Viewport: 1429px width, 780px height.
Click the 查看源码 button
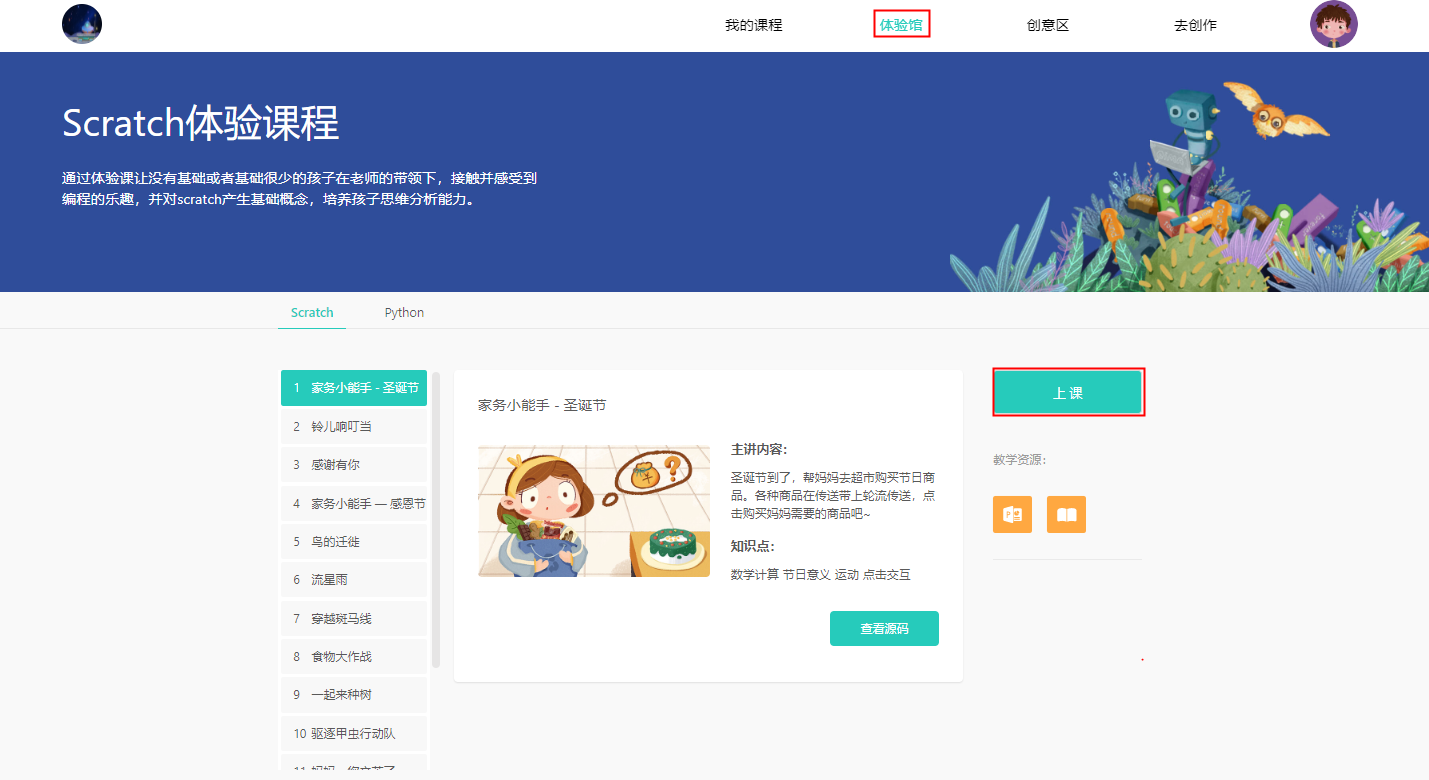884,628
